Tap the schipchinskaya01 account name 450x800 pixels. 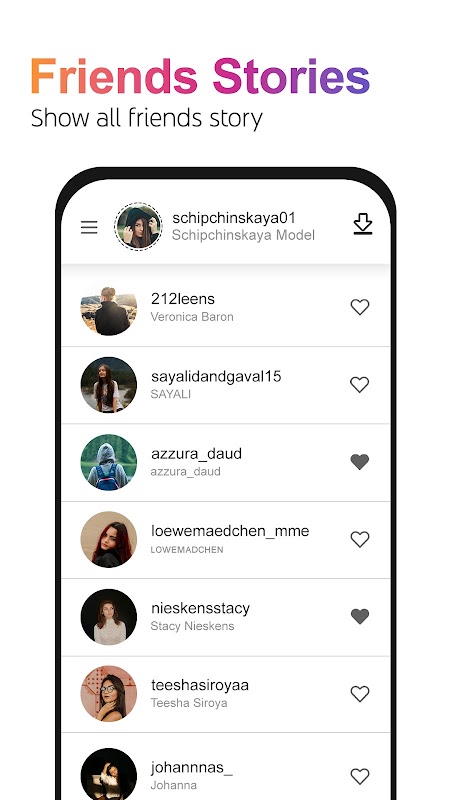pos(234,218)
